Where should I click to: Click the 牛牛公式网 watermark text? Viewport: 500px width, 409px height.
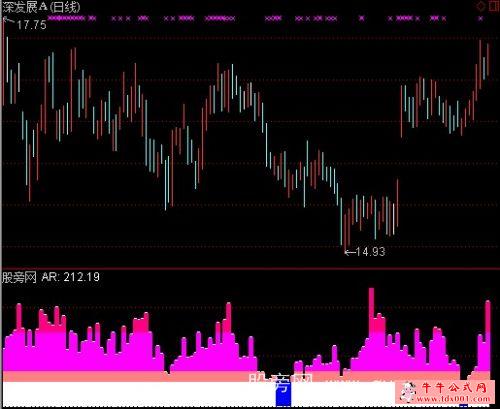(454, 387)
